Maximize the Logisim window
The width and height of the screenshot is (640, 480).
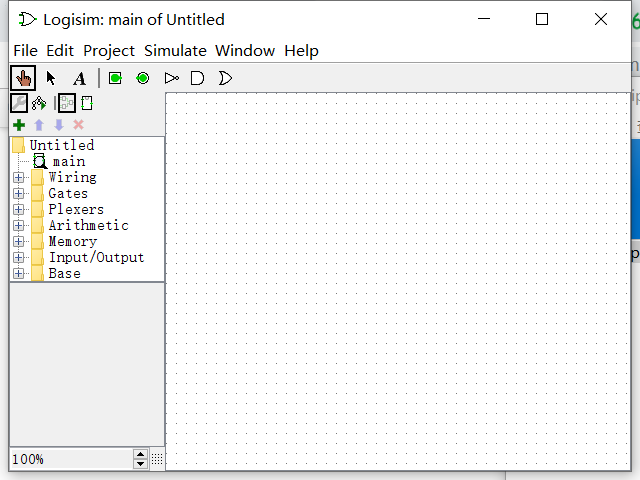[x=542, y=19]
